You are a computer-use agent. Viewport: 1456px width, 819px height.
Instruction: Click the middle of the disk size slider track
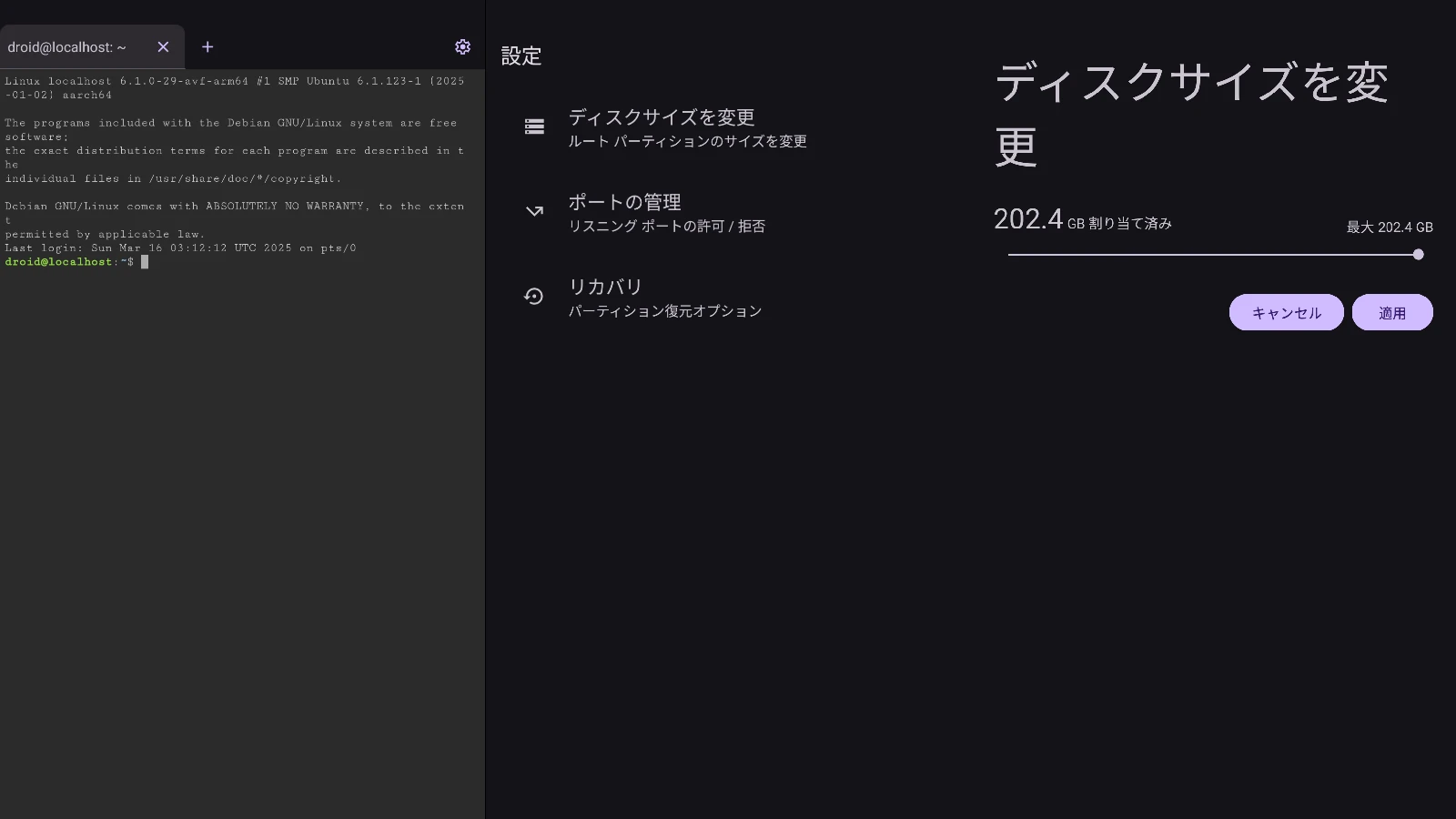[x=1213, y=255]
